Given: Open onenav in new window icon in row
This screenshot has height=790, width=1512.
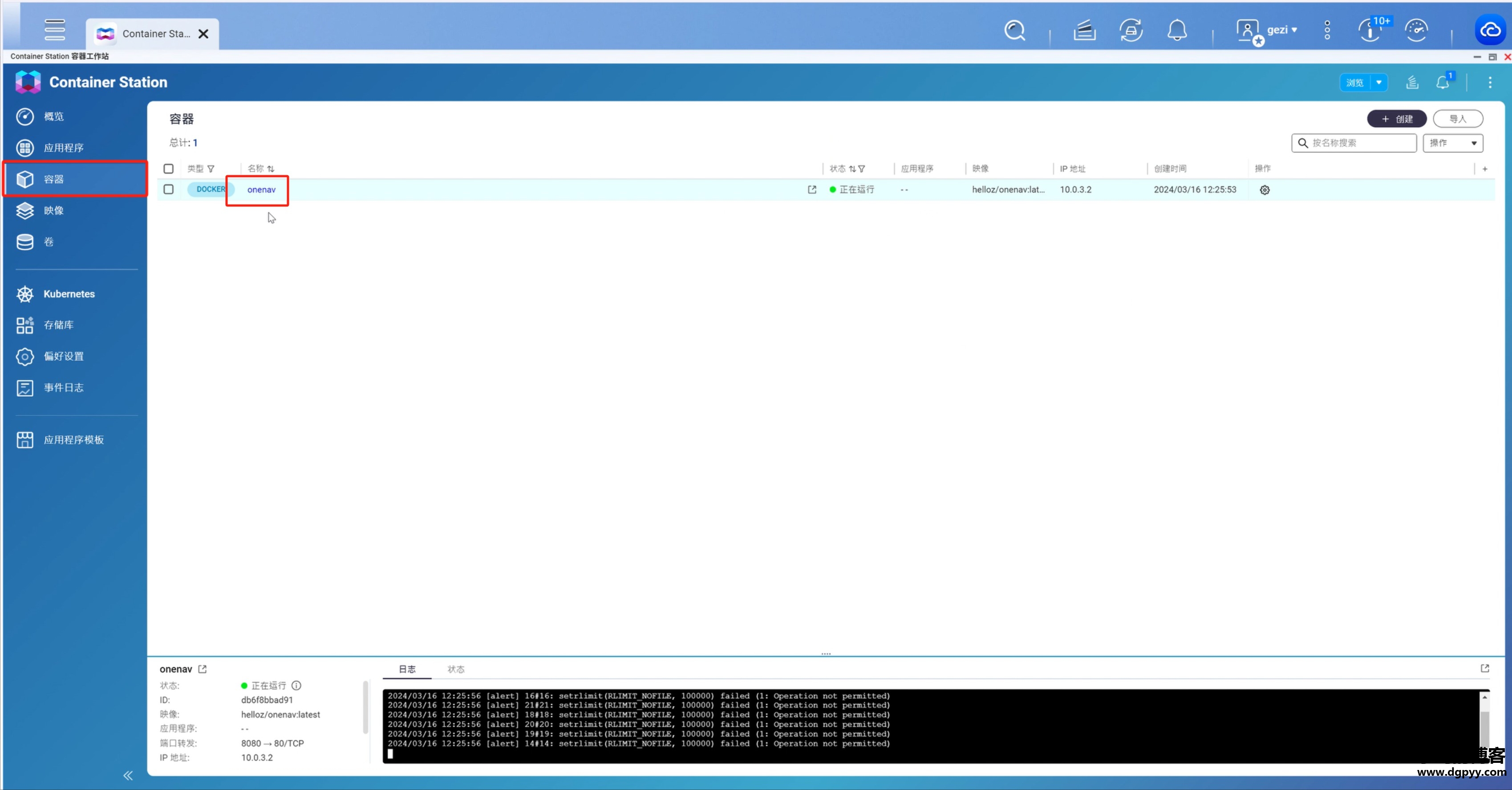Looking at the screenshot, I should (812, 189).
